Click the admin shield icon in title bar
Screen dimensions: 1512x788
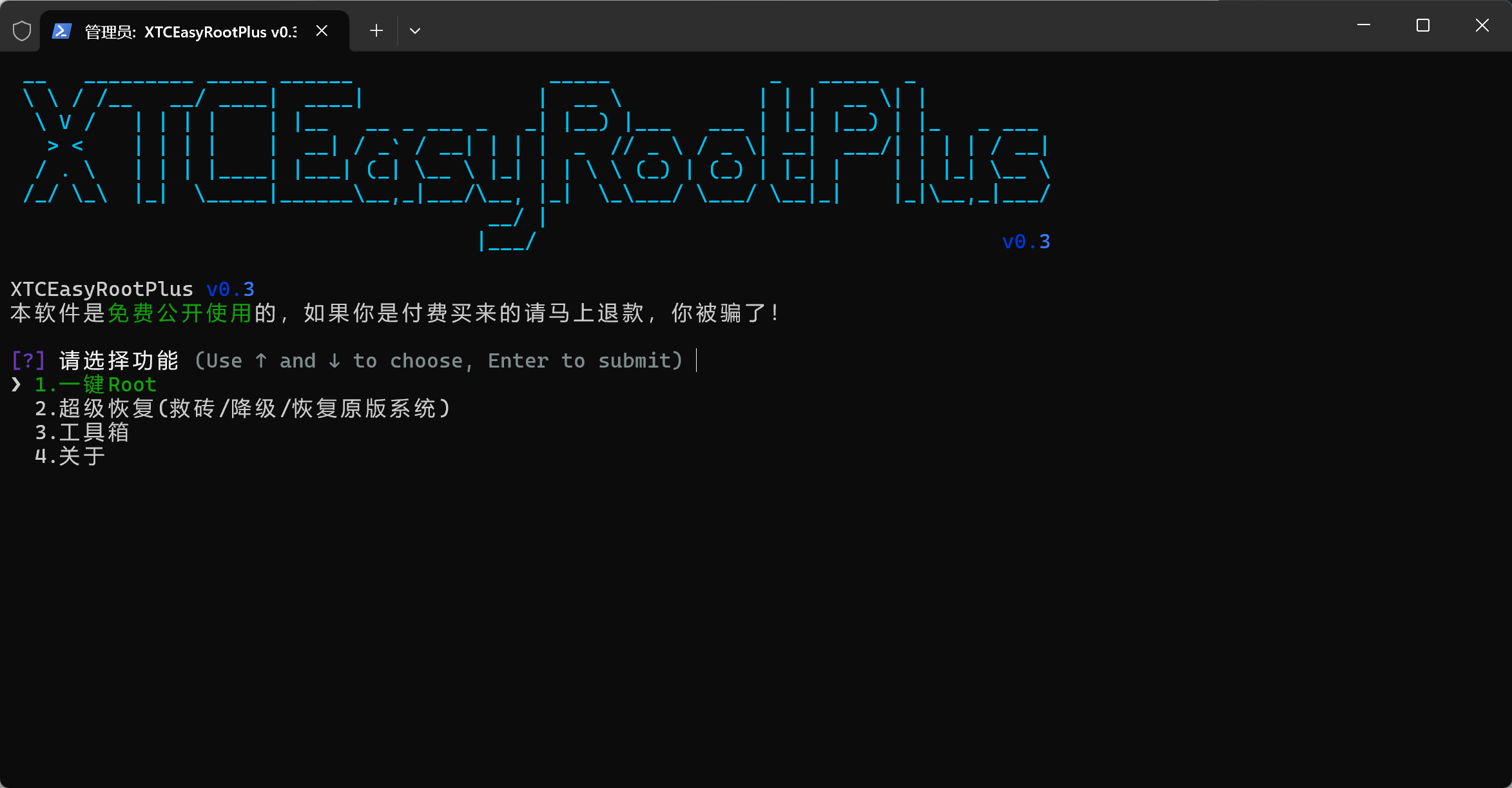point(22,30)
